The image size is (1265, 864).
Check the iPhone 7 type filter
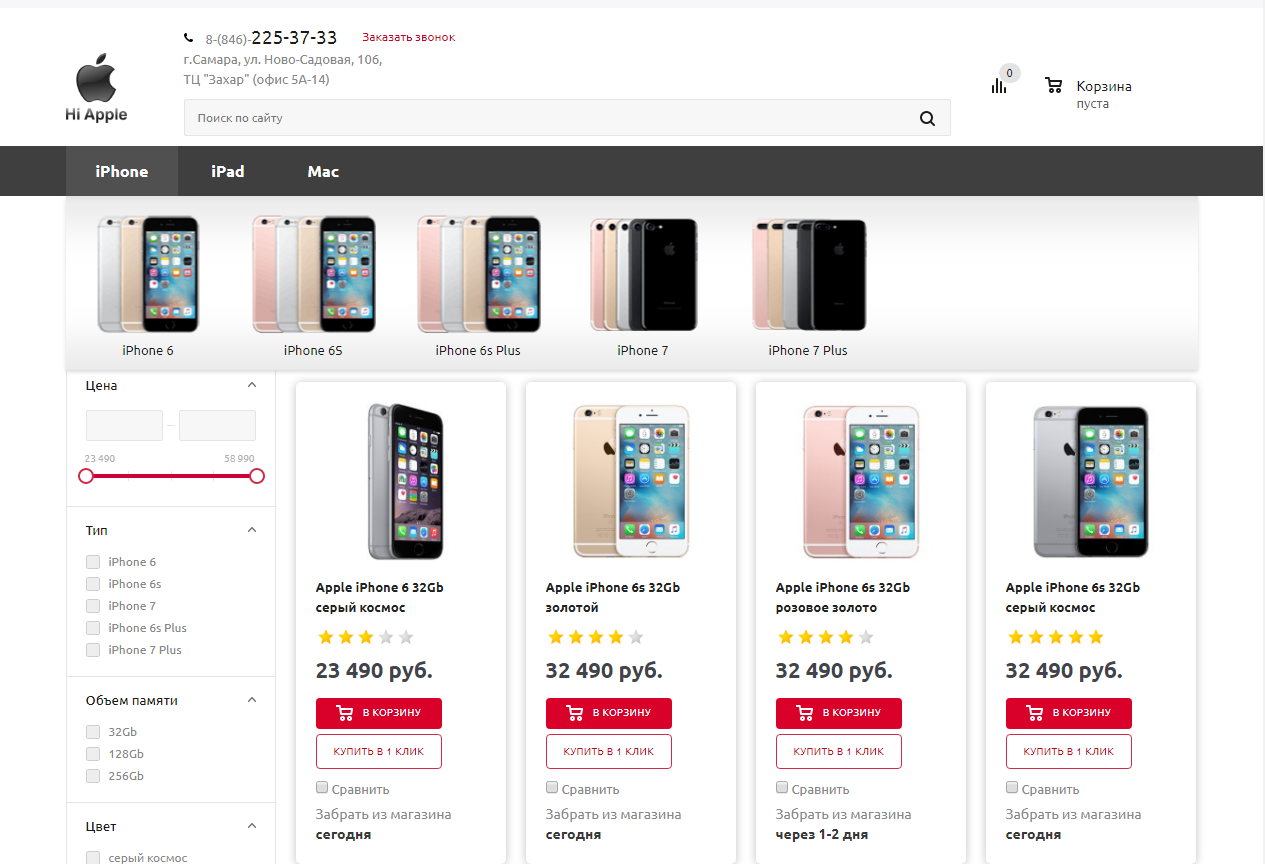[93, 606]
